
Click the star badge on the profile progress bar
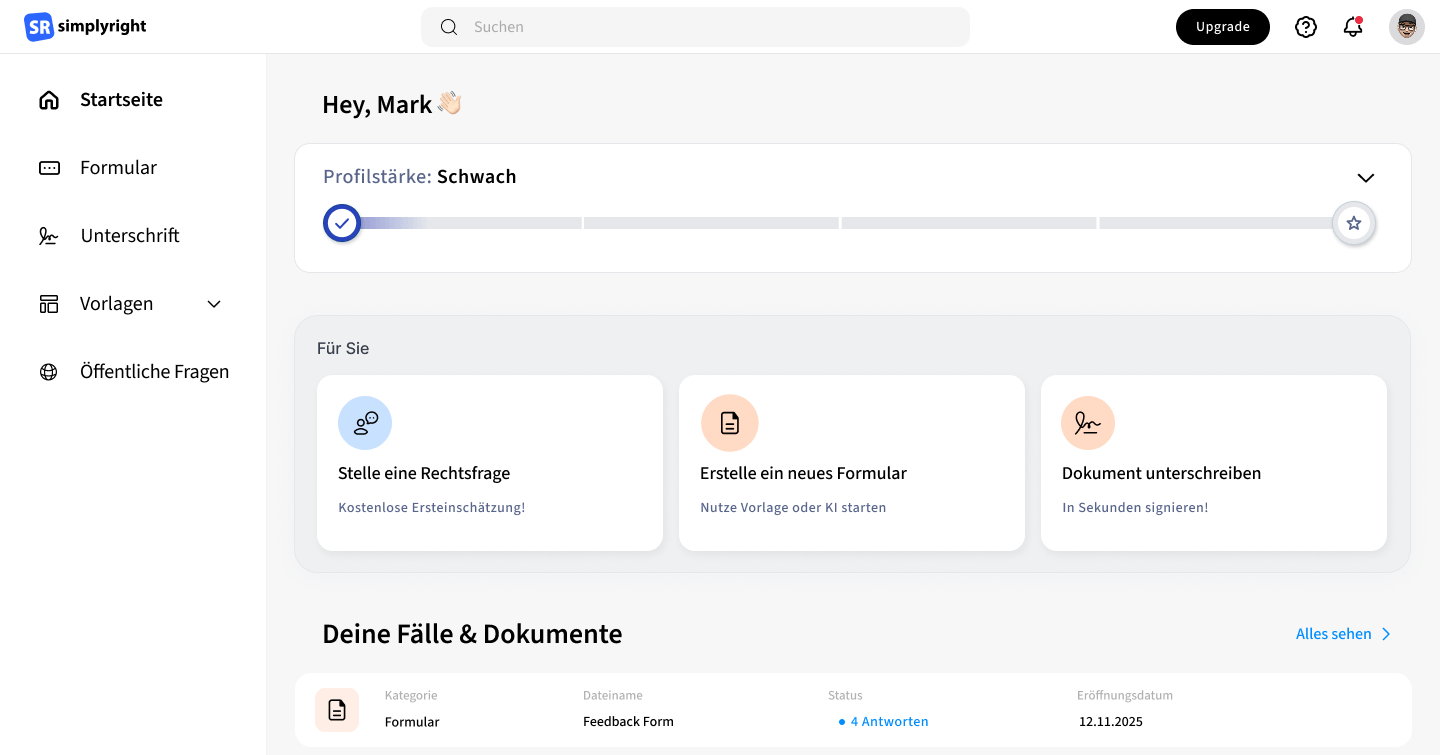(x=1354, y=223)
